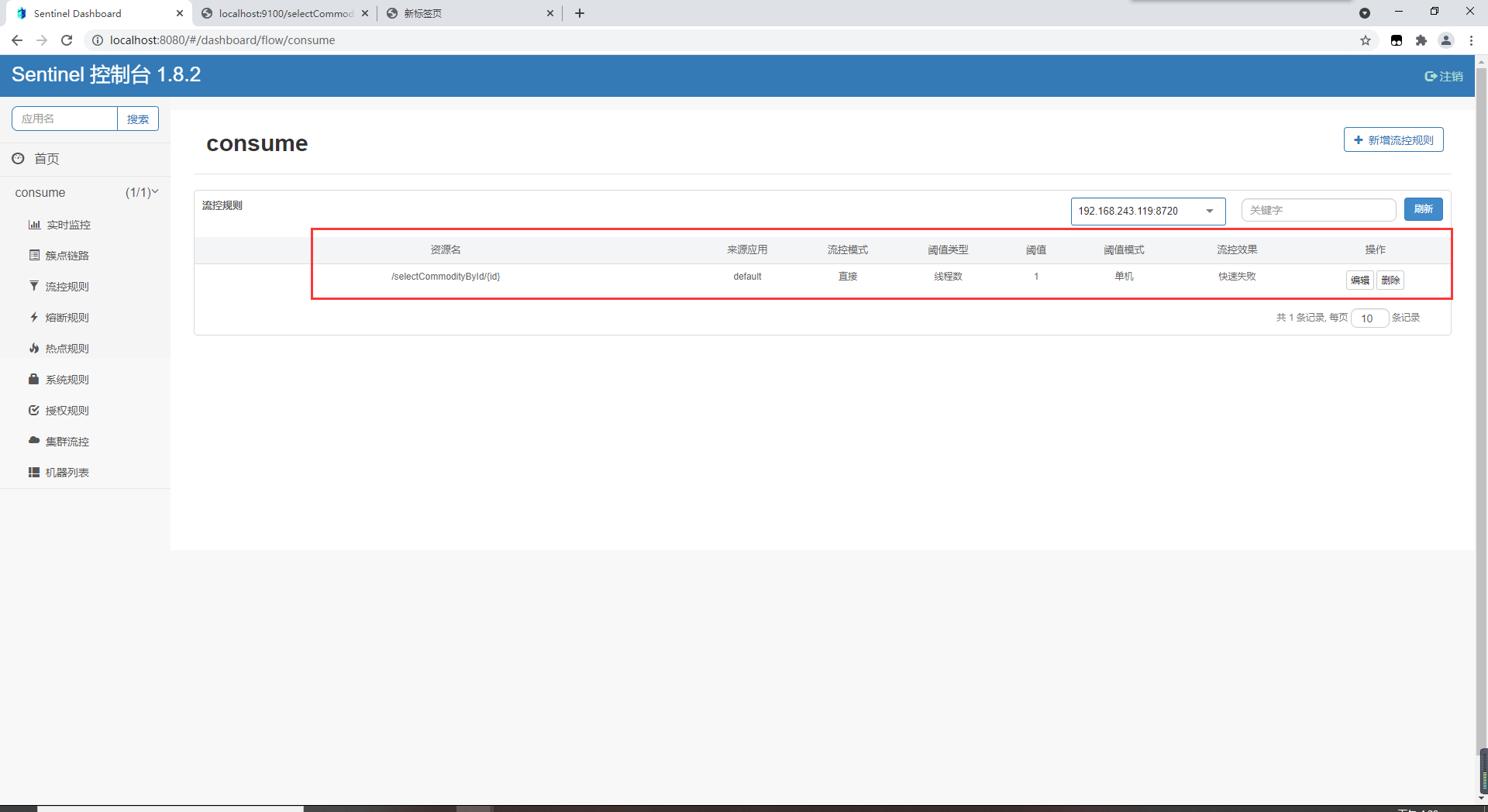Open 实时监控 in the sidebar
The image size is (1488, 812).
(68, 225)
